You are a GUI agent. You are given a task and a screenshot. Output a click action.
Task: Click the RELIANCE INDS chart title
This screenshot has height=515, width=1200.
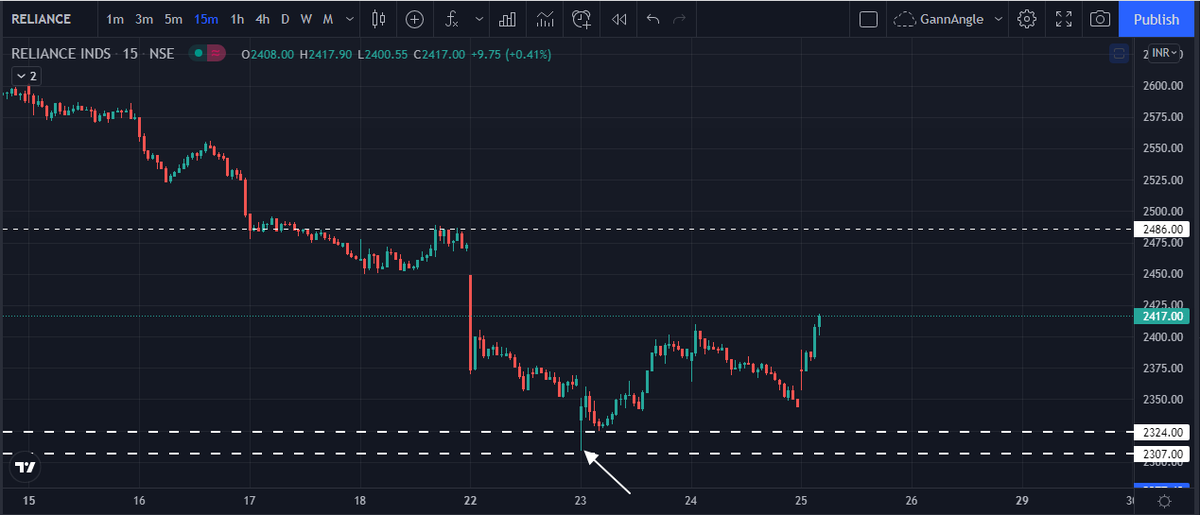coord(61,53)
